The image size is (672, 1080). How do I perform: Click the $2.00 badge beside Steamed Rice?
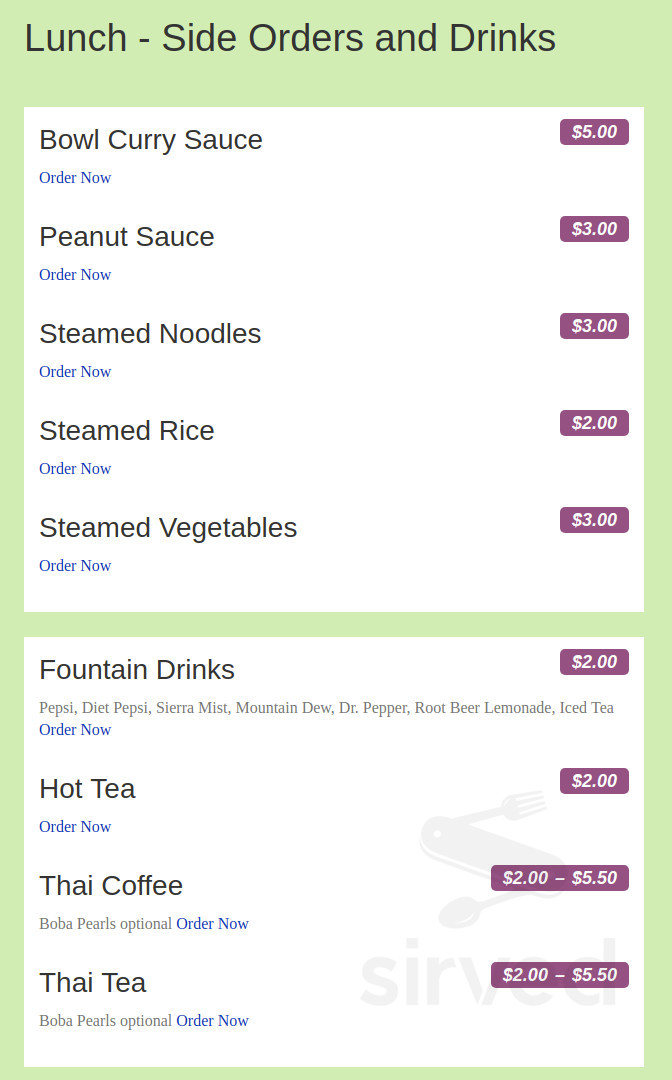[594, 422]
